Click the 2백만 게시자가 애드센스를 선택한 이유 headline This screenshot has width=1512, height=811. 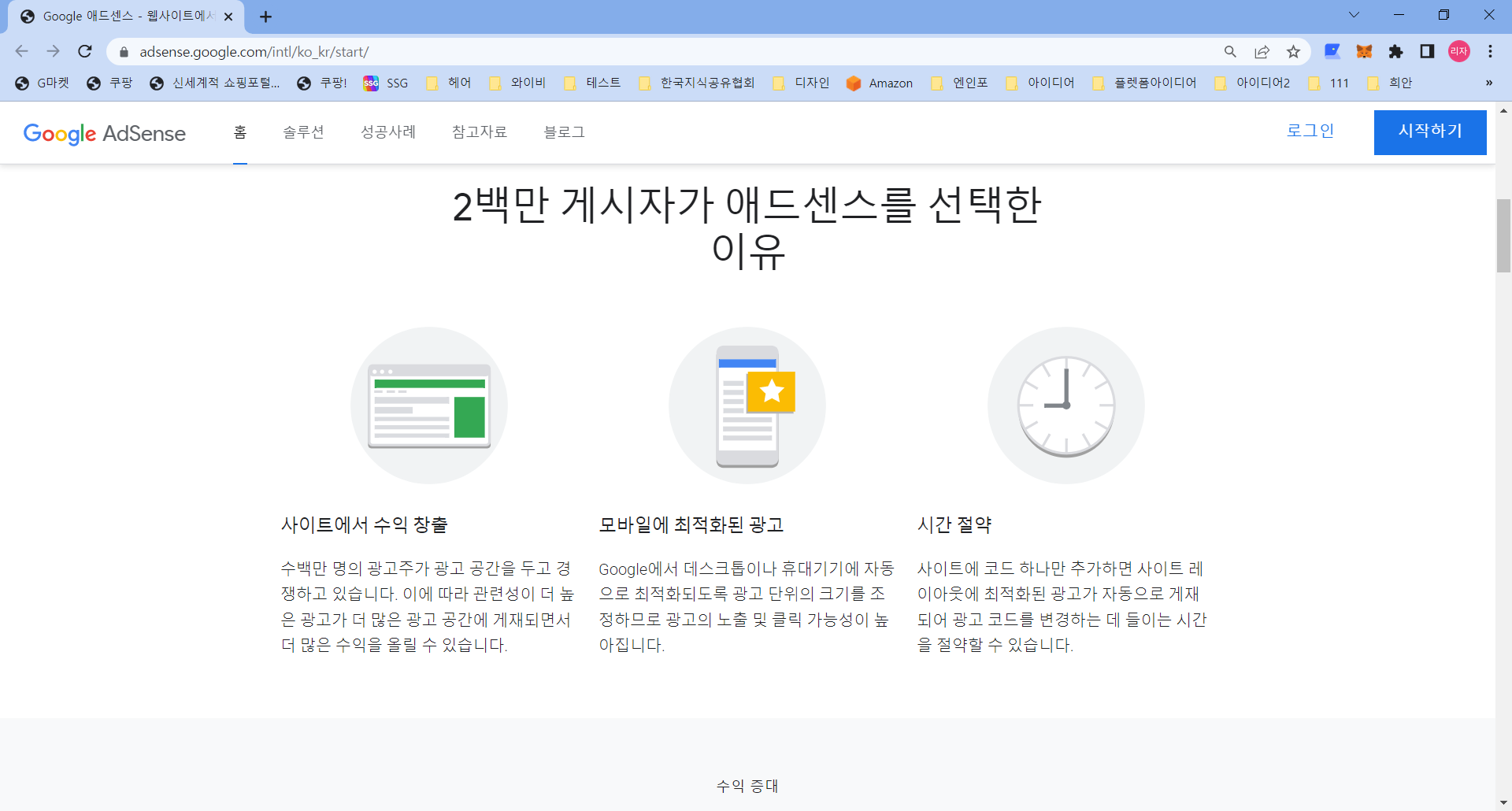click(747, 228)
